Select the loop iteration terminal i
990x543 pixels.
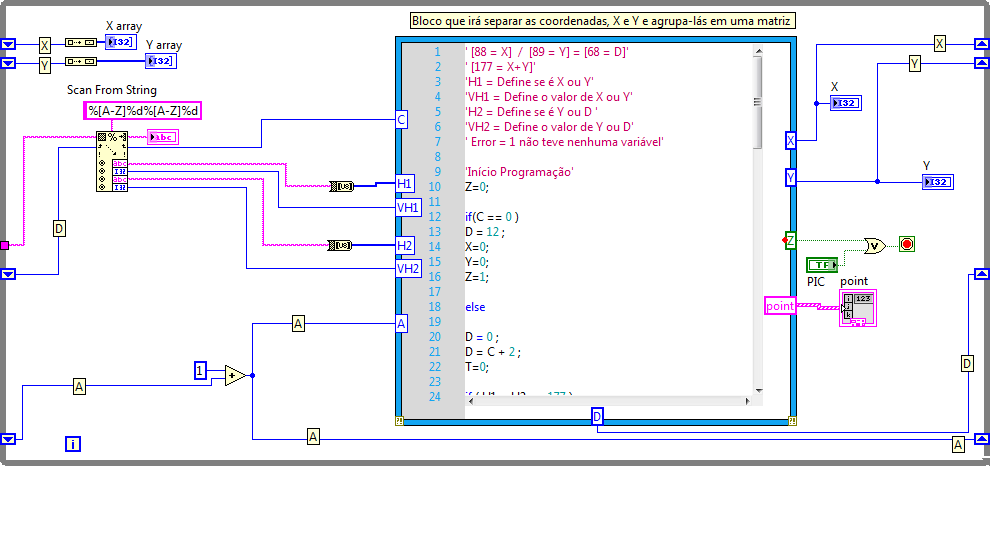pyautogui.click(x=73, y=444)
